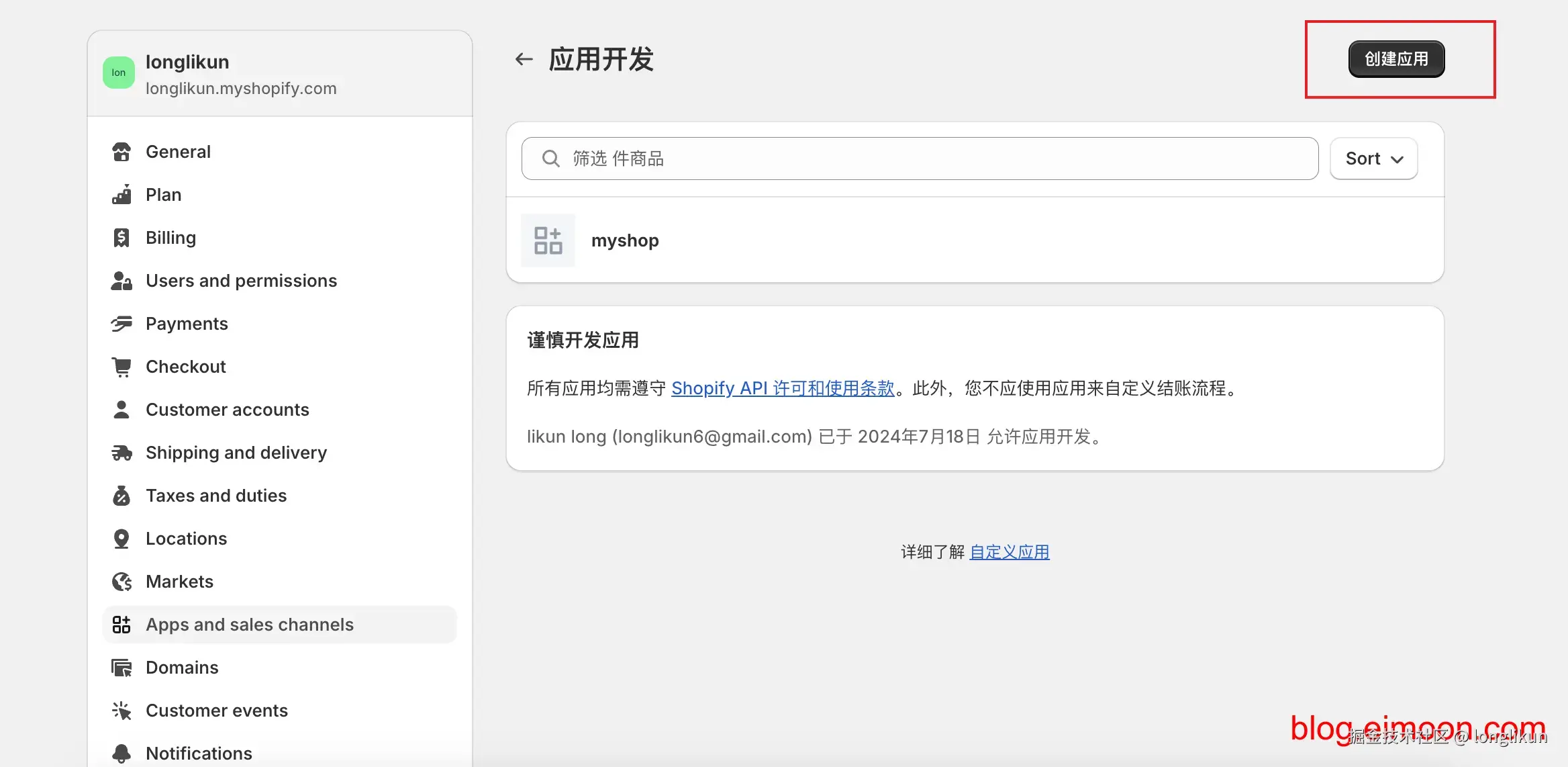Select the Payments icon in the sidebar

(x=121, y=324)
